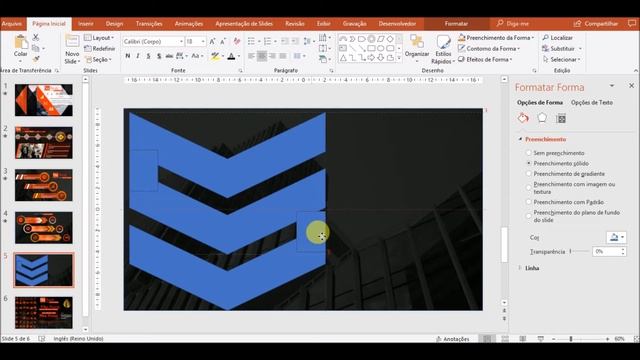This screenshot has width=640, height=360.
Task: Open Estilos Rápidos quick styles
Action: (x=443, y=49)
